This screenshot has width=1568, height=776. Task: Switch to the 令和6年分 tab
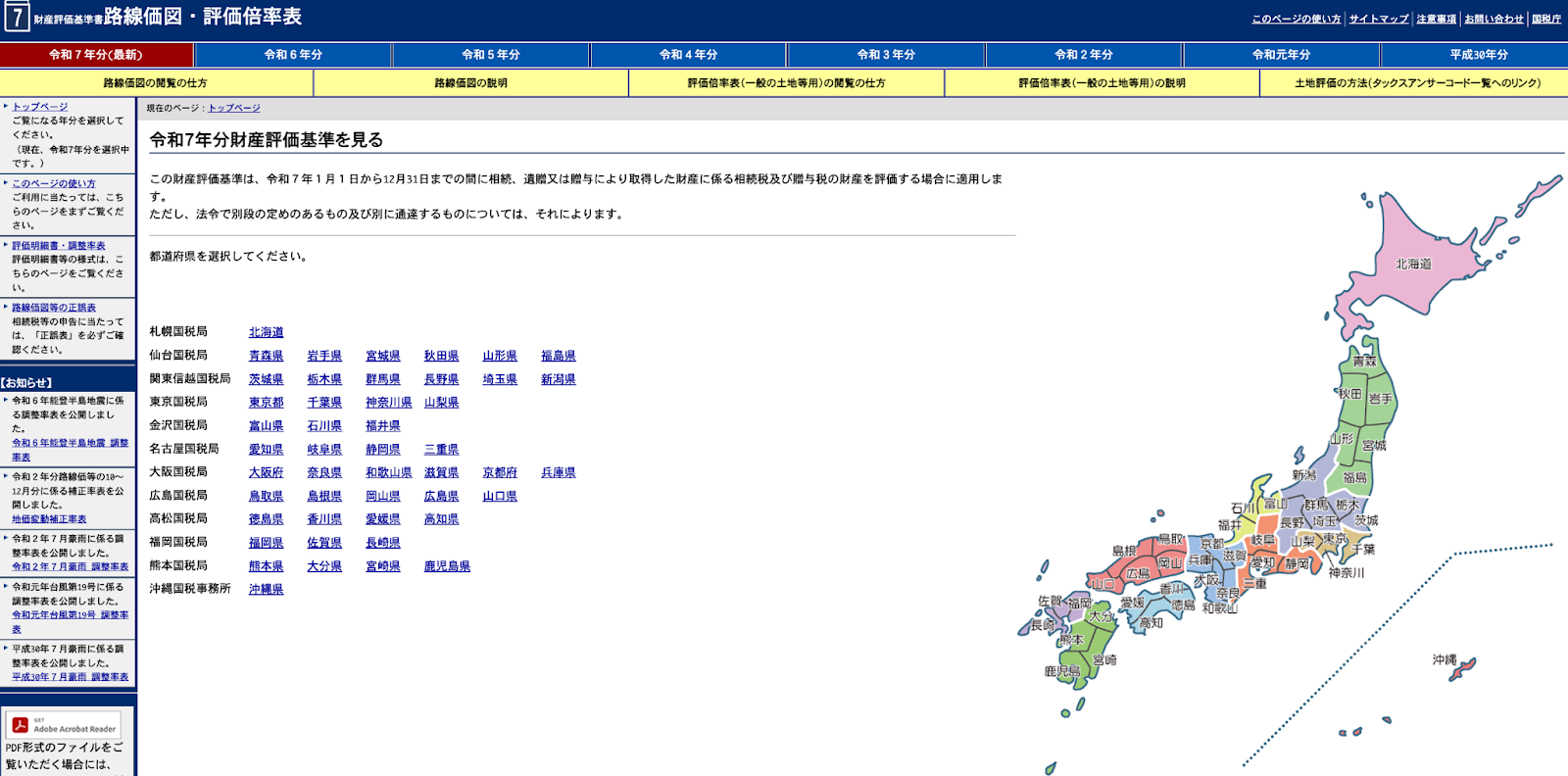pyautogui.click(x=293, y=55)
